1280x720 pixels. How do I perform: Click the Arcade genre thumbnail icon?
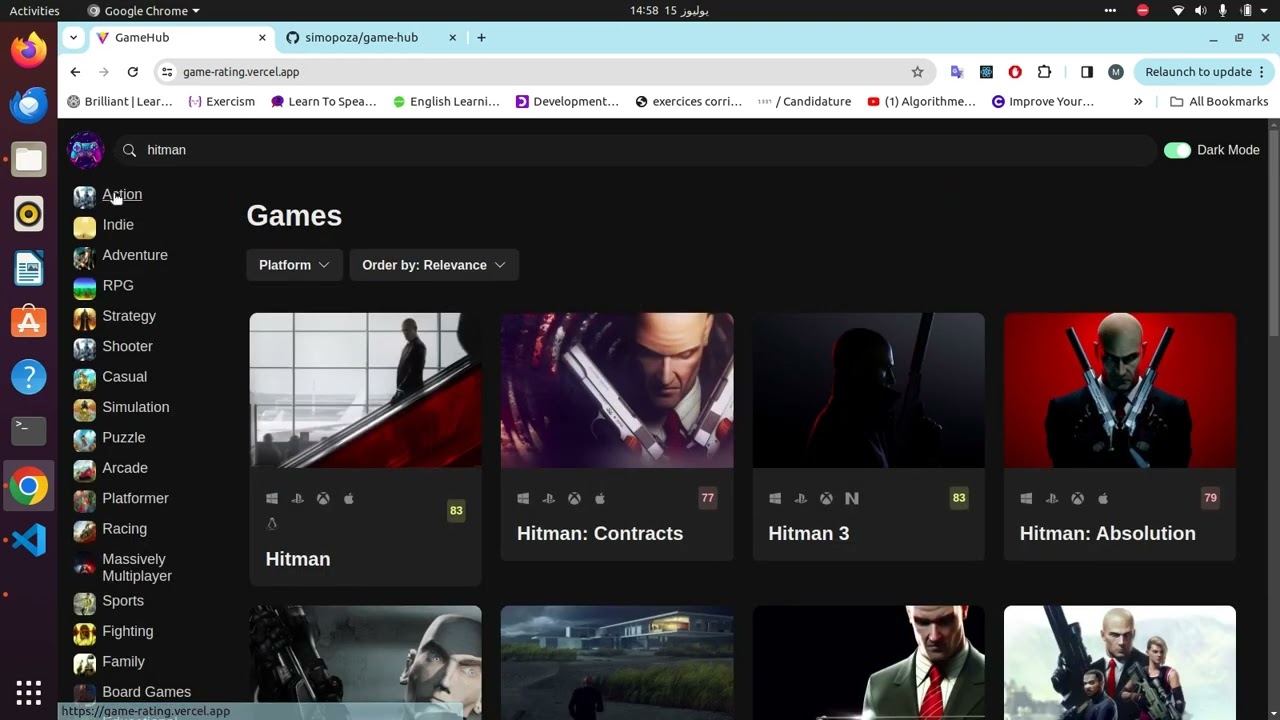pos(85,470)
